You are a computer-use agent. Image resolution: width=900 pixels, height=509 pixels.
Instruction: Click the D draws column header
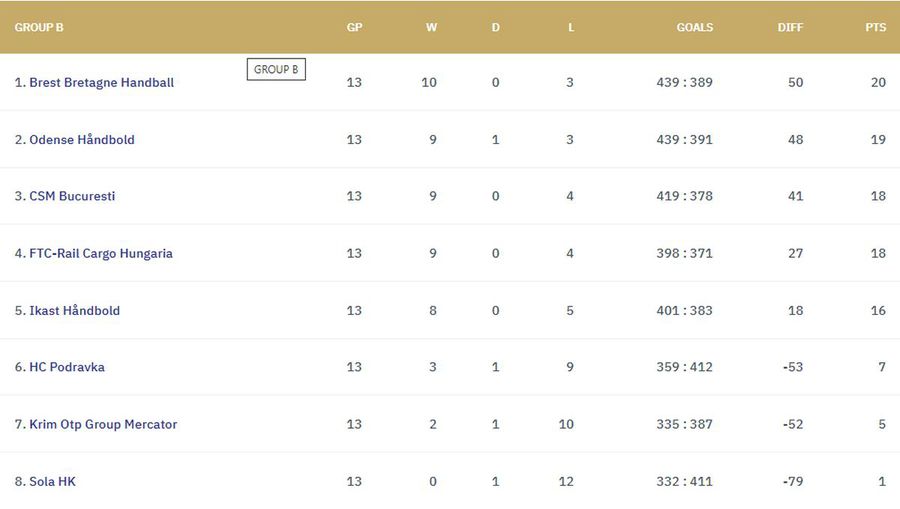[x=495, y=28]
